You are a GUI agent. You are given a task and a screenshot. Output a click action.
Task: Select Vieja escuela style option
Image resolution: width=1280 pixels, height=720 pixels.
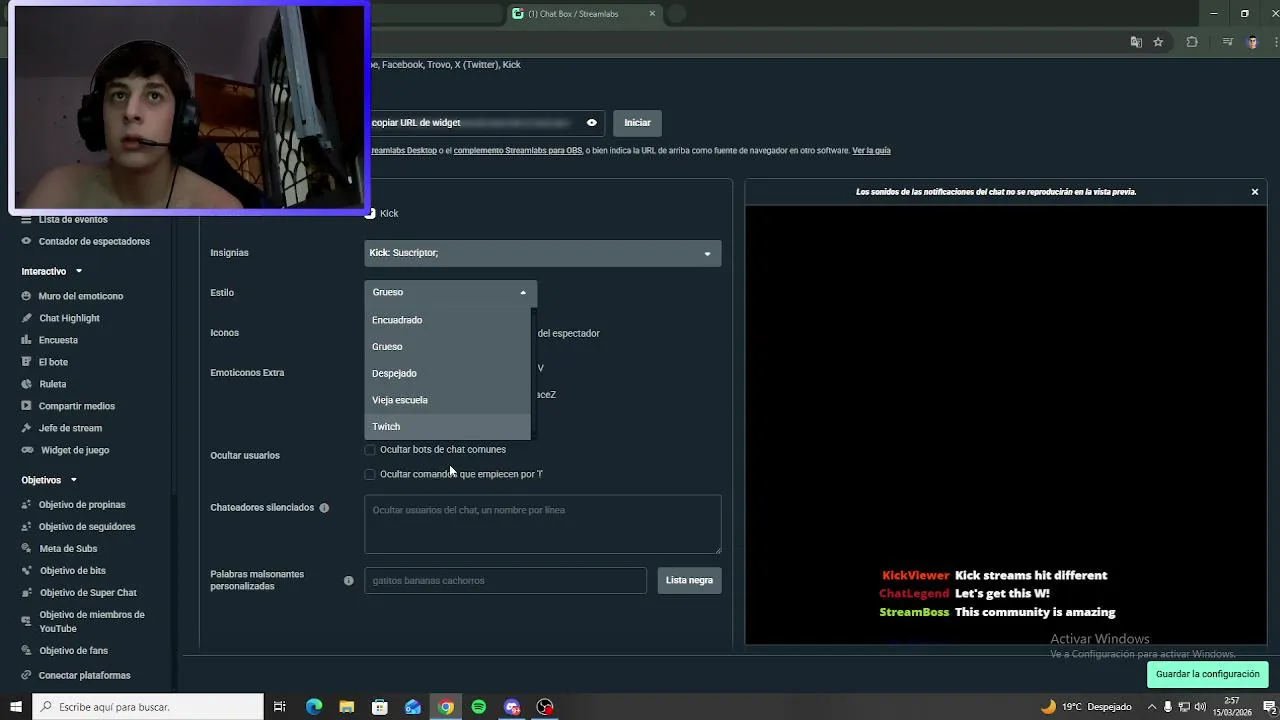(x=448, y=400)
